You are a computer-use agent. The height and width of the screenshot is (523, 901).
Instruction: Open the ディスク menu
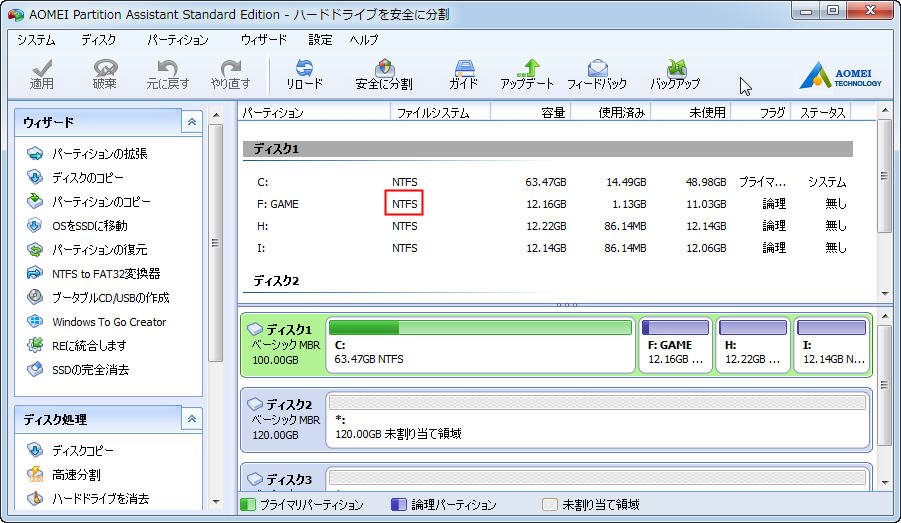pos(99,40)
